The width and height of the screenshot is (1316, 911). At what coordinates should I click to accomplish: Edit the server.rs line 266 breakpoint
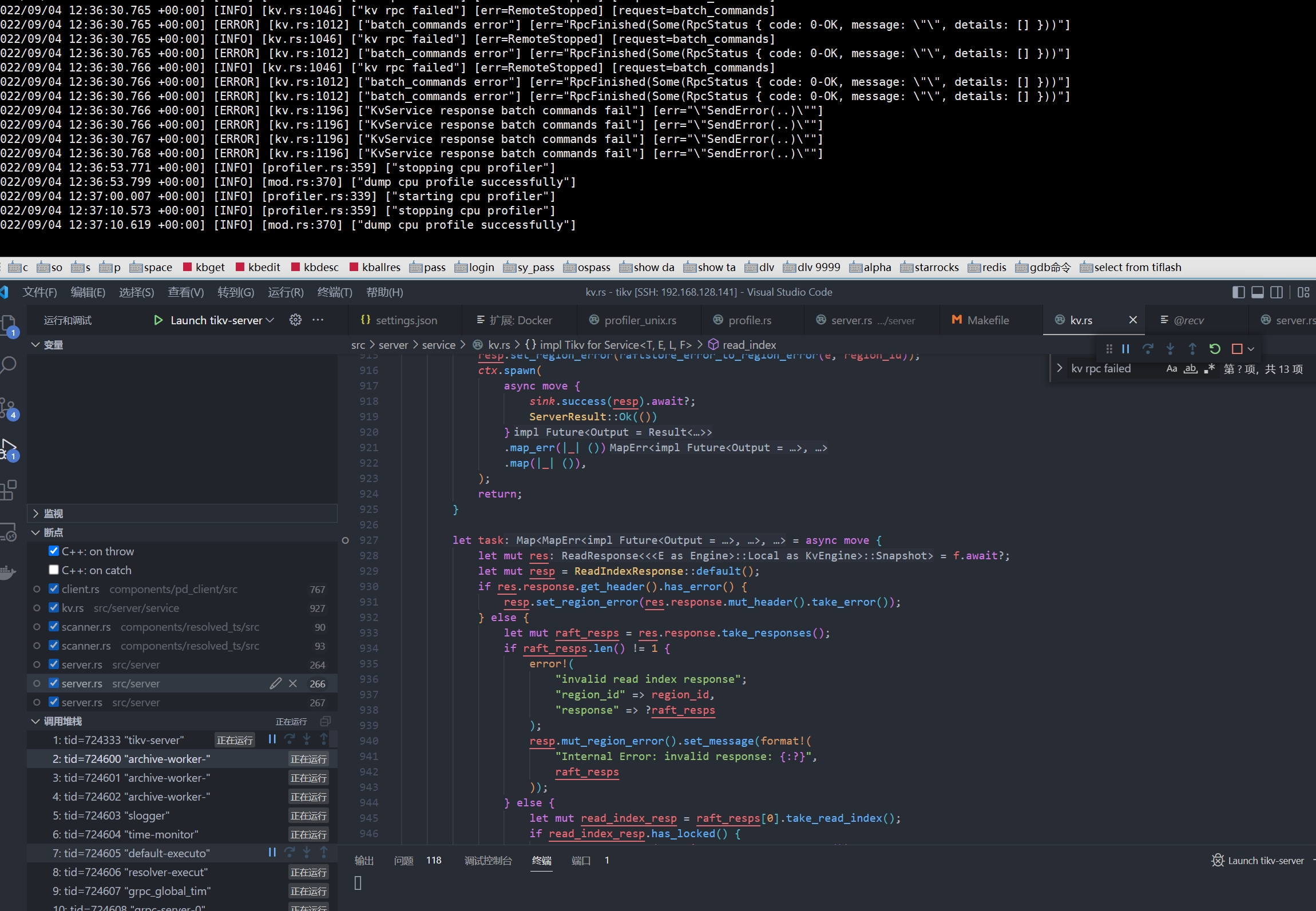pyautogui.click(x=276, y=683)
